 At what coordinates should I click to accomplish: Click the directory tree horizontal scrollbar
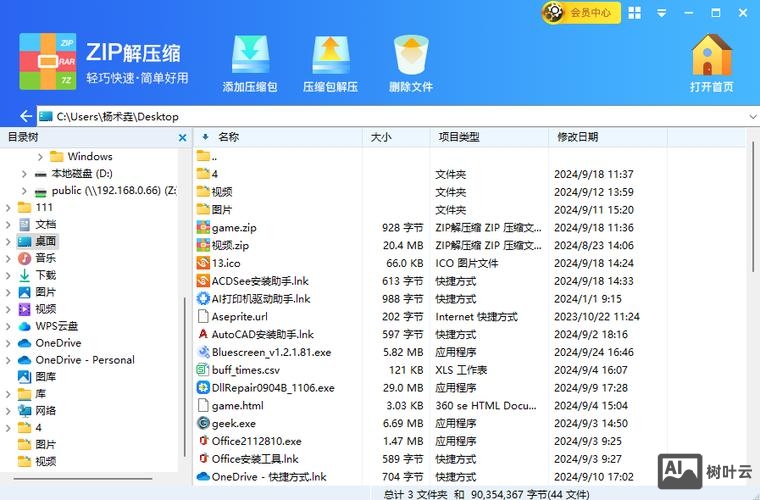point(83,479)
